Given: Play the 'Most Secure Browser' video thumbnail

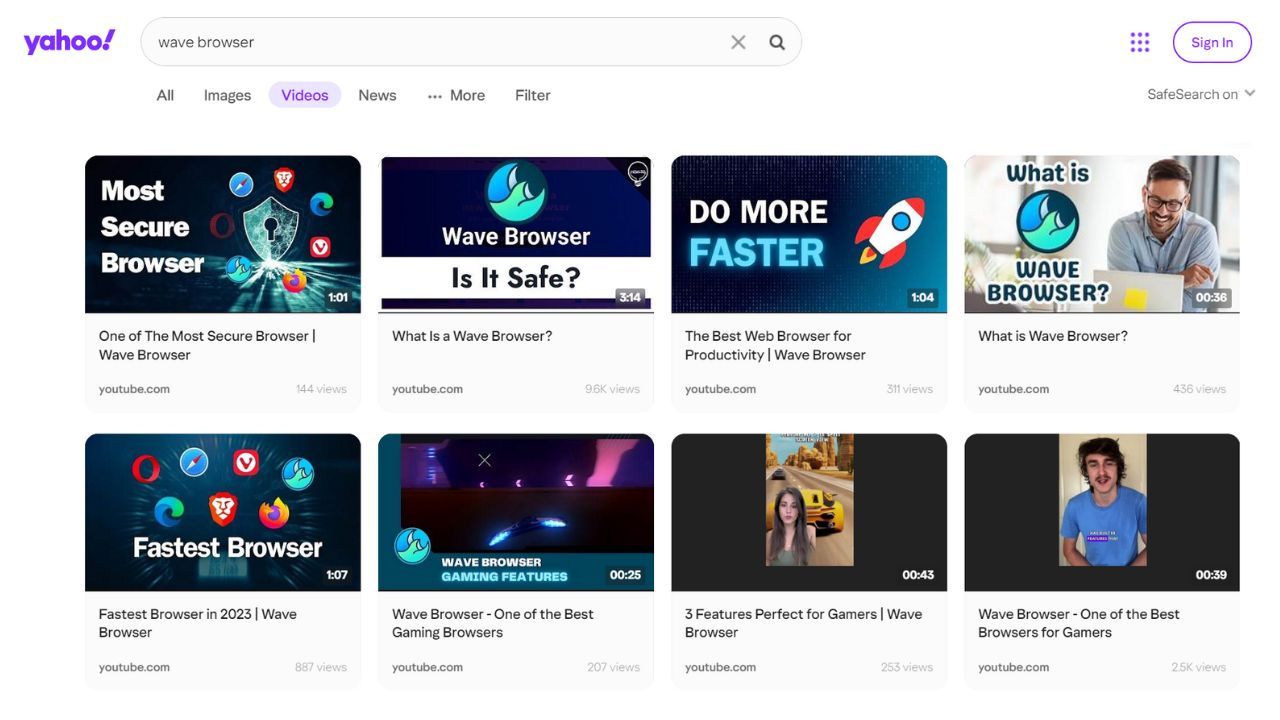Looking at the screenshot, I should pos(222,234).
